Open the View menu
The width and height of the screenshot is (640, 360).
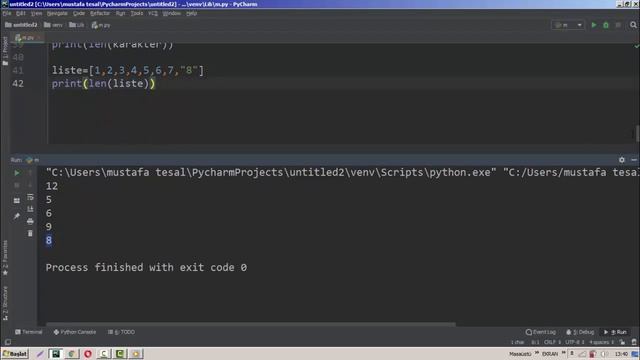[36, 13]
